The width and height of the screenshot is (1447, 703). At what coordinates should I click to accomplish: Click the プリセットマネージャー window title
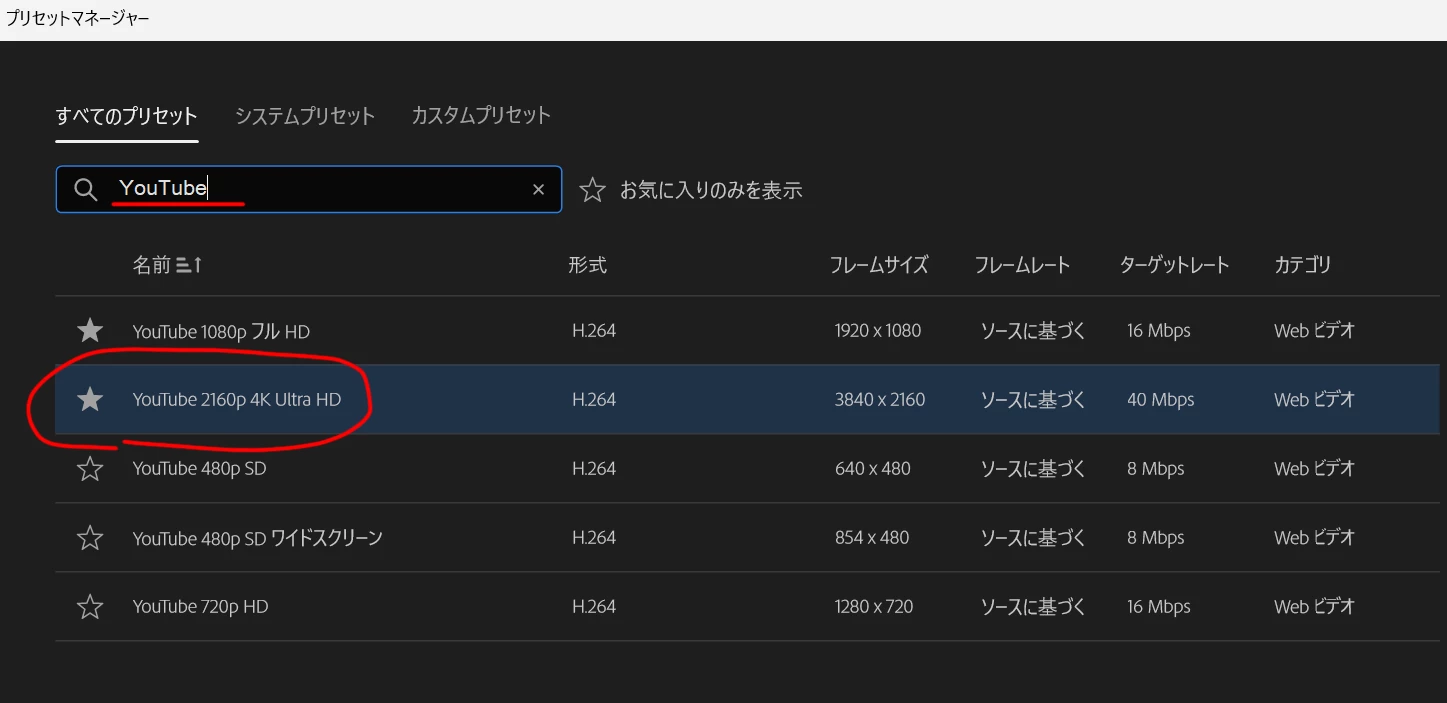pyautogui.click(x=78, y=18)
